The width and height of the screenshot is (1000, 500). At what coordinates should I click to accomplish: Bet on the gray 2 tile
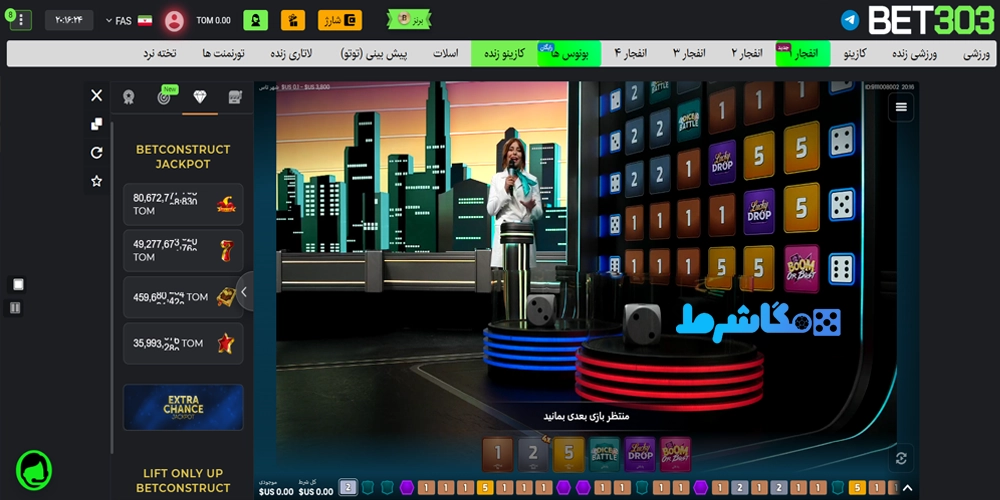pos(533,455)
